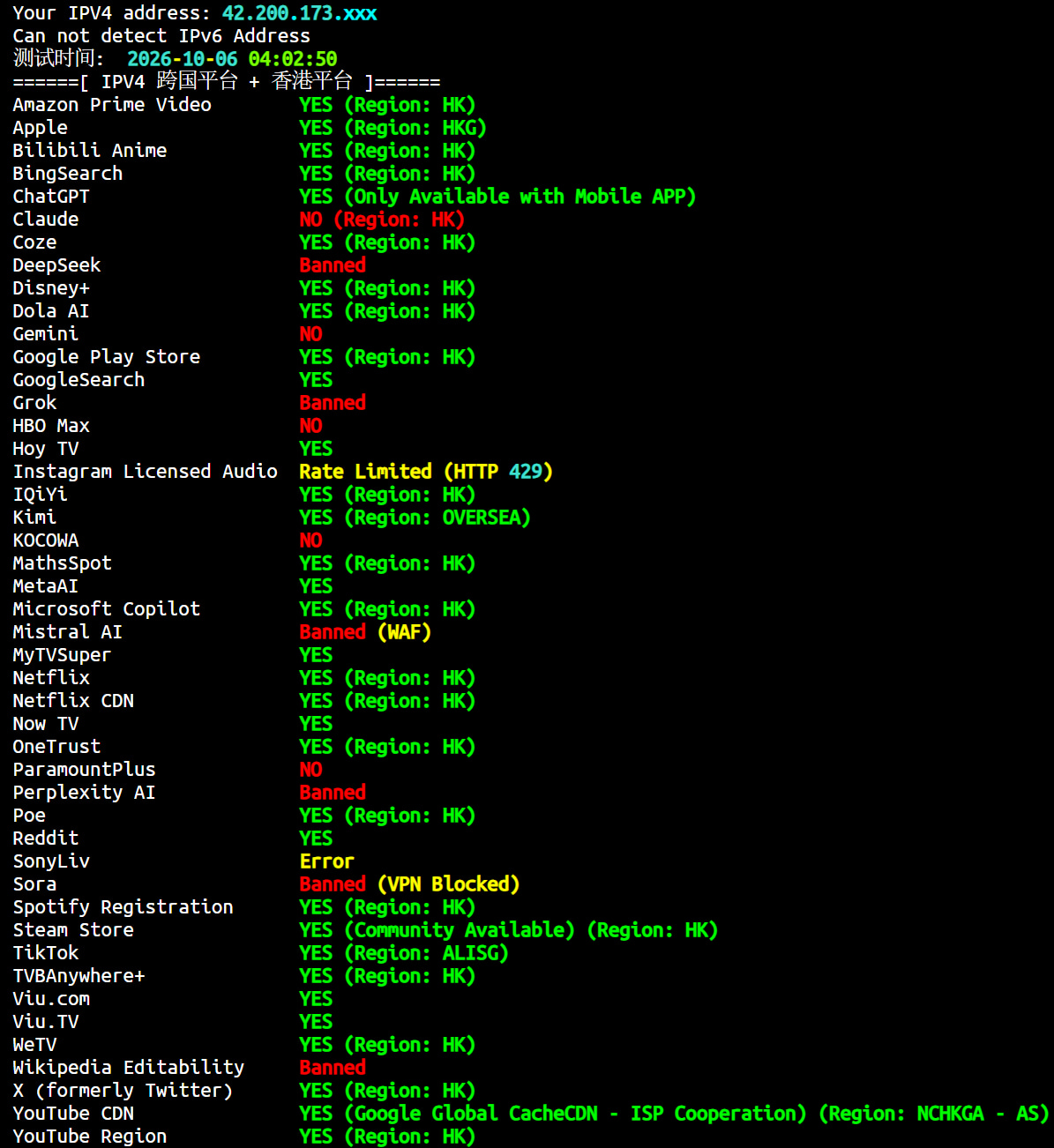Click the 'Perplexity AI' service name

point(85,793)
